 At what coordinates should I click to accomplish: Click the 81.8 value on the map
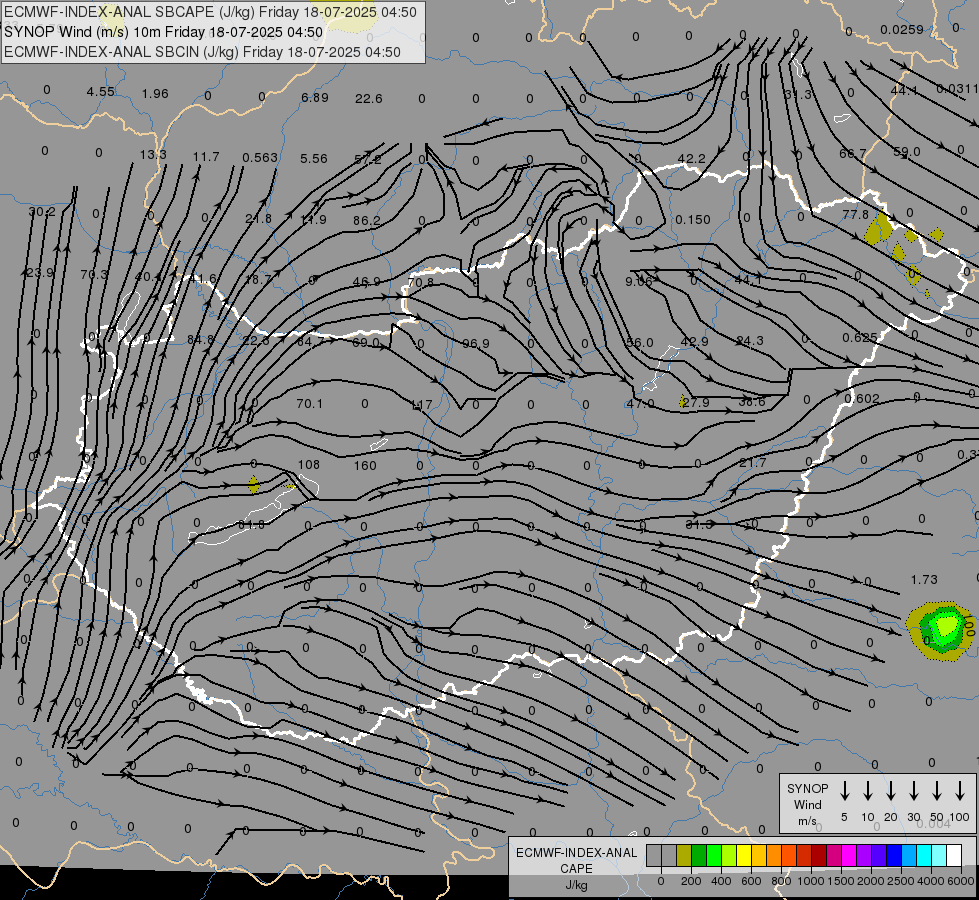click(252, 525)
